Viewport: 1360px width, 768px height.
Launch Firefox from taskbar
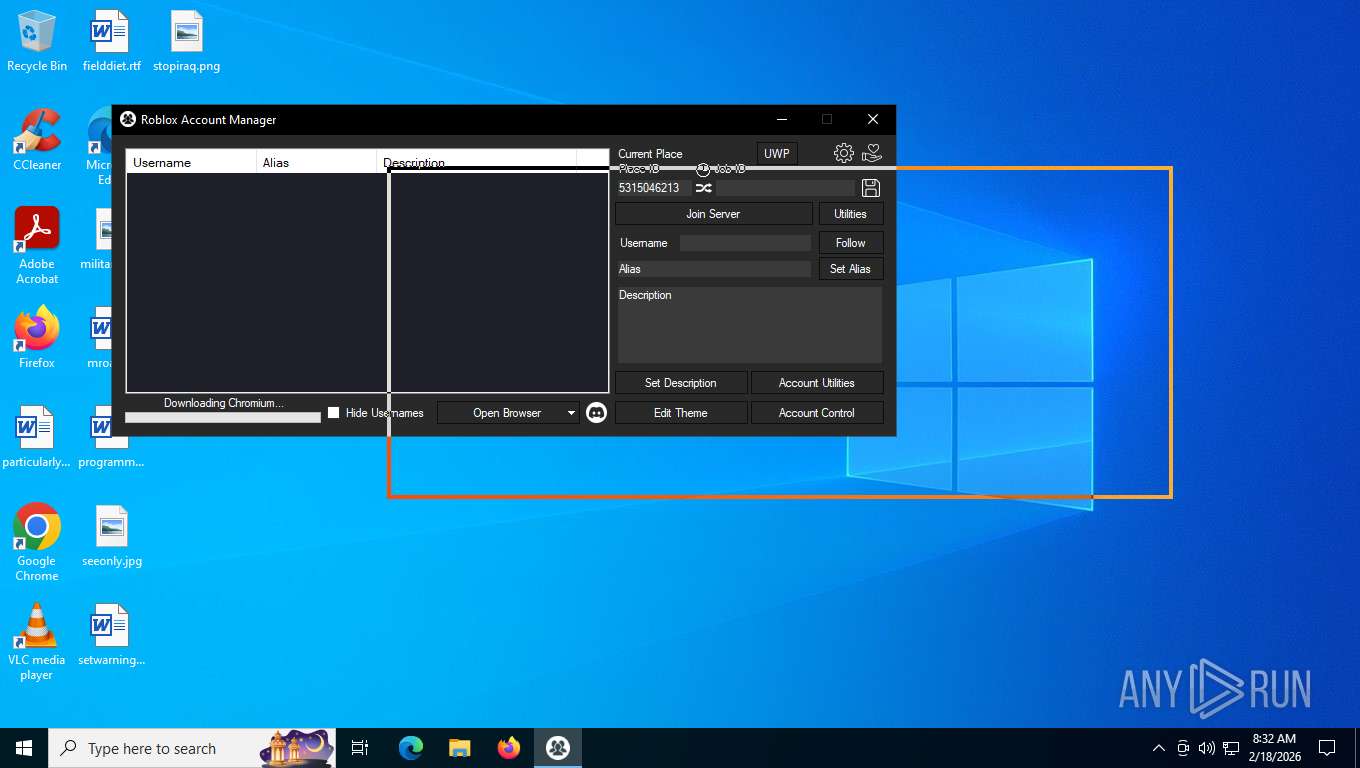click(509, 748)
